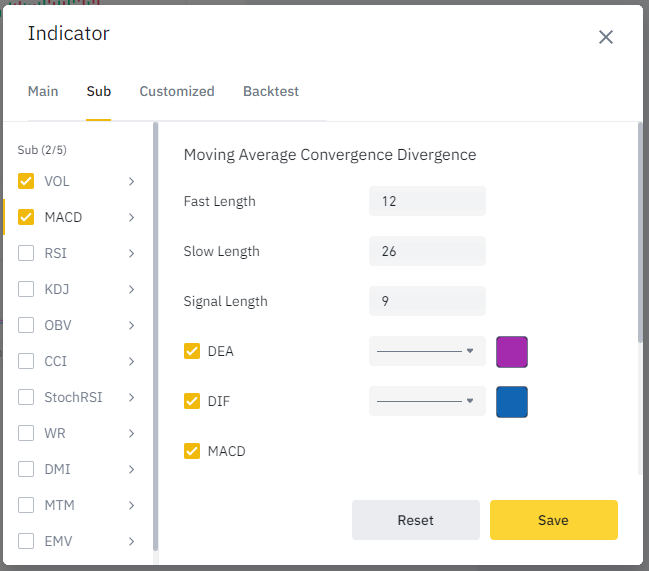The height and width of the screenshot is (571, 649).
Task: Open RSI settings via its chevron arrow
Action: coord(132,253)
